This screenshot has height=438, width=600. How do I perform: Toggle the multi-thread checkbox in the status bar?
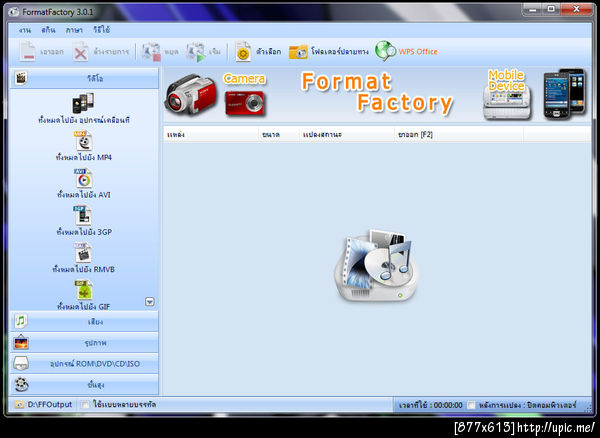coord(85,405)
